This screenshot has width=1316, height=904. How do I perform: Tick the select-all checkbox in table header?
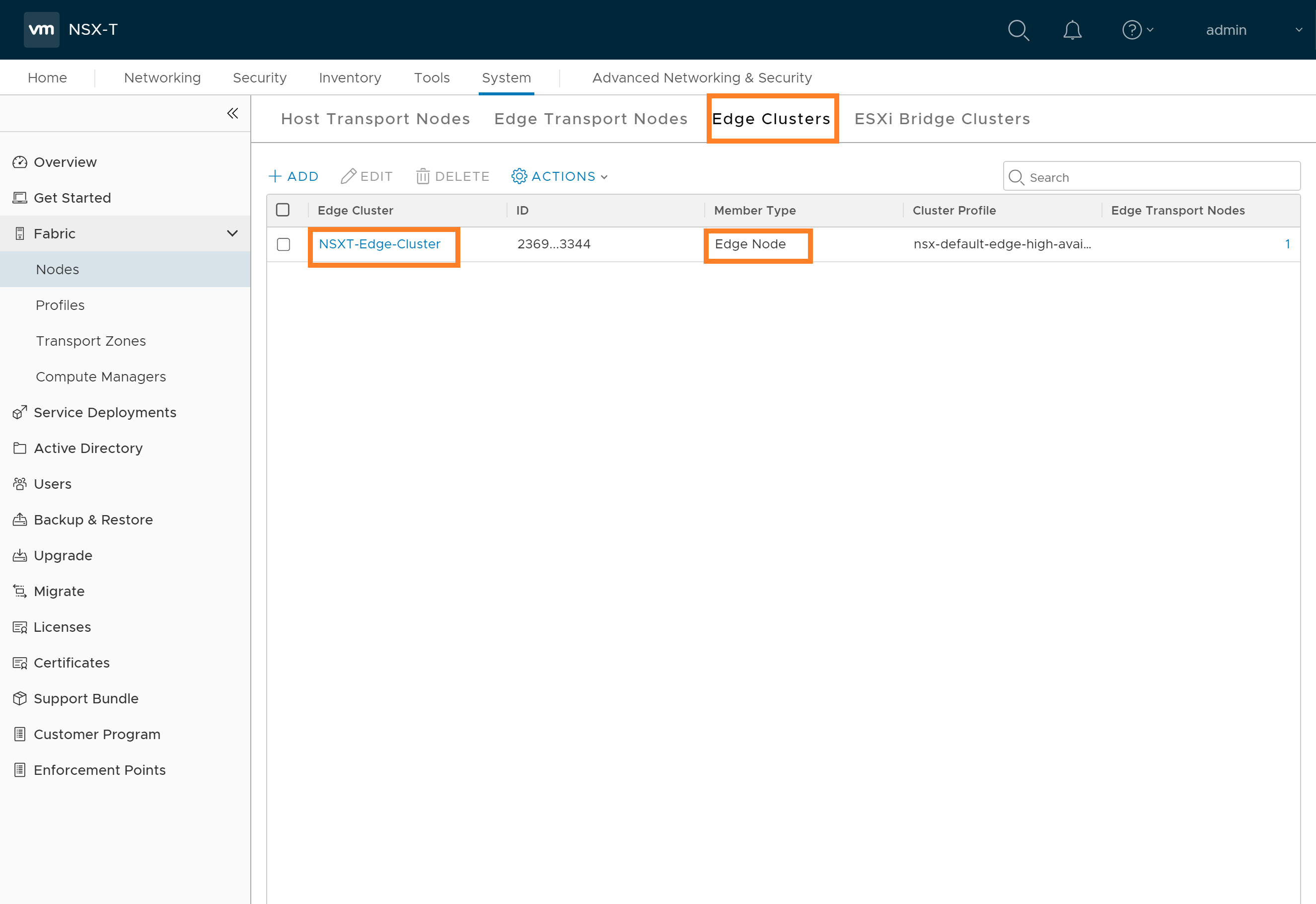click(283, 210)
